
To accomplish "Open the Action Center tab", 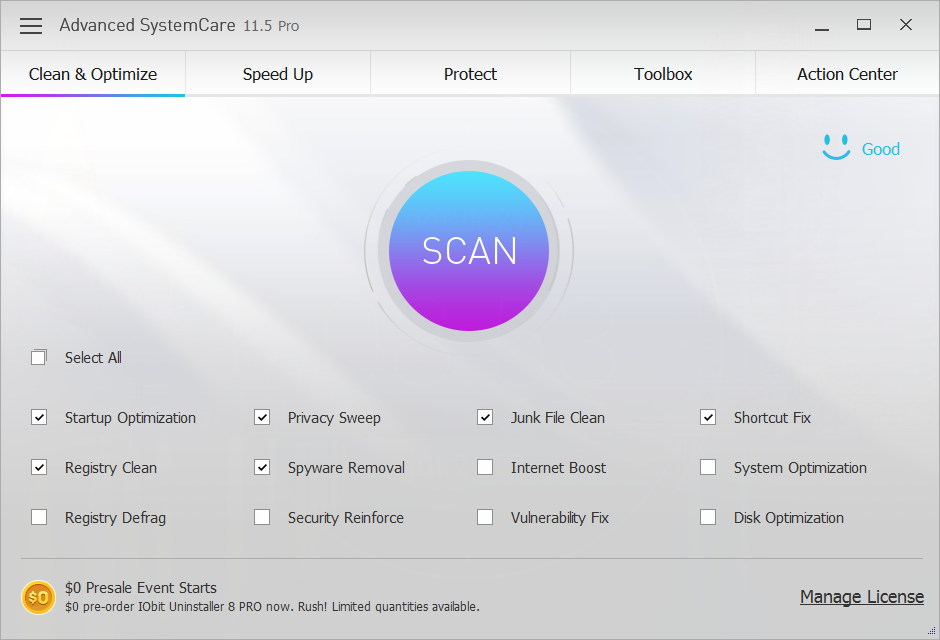I will coord(847,74).
